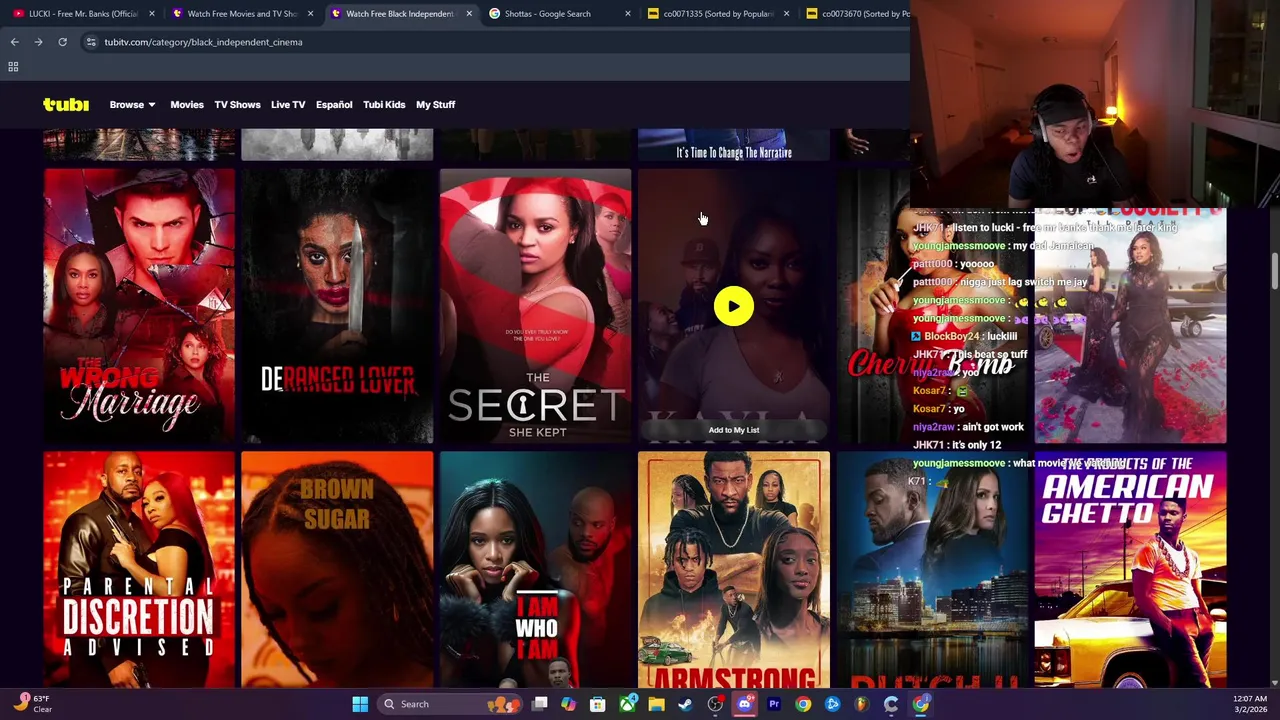
Task: Launch Copilot from the taskbar
Action: [x=568, y=704]
